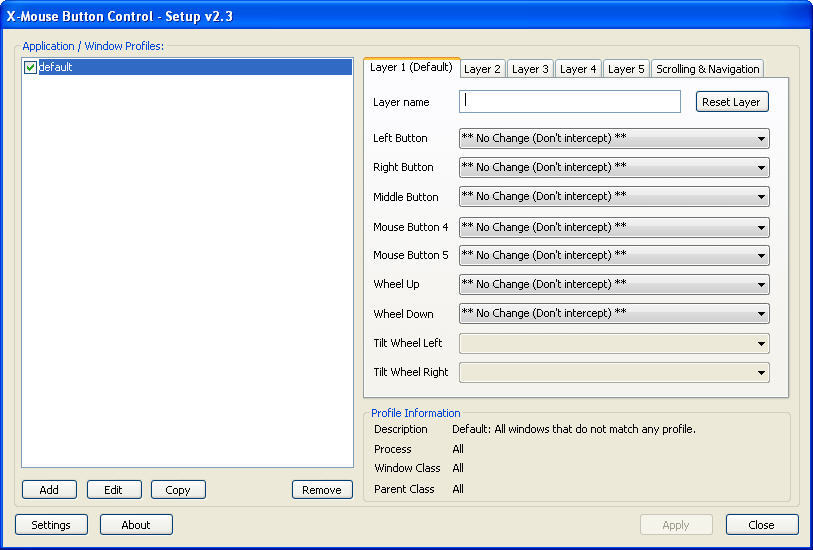
Task: Switch to the Layer 3 tab
Action: coord(530,69)
